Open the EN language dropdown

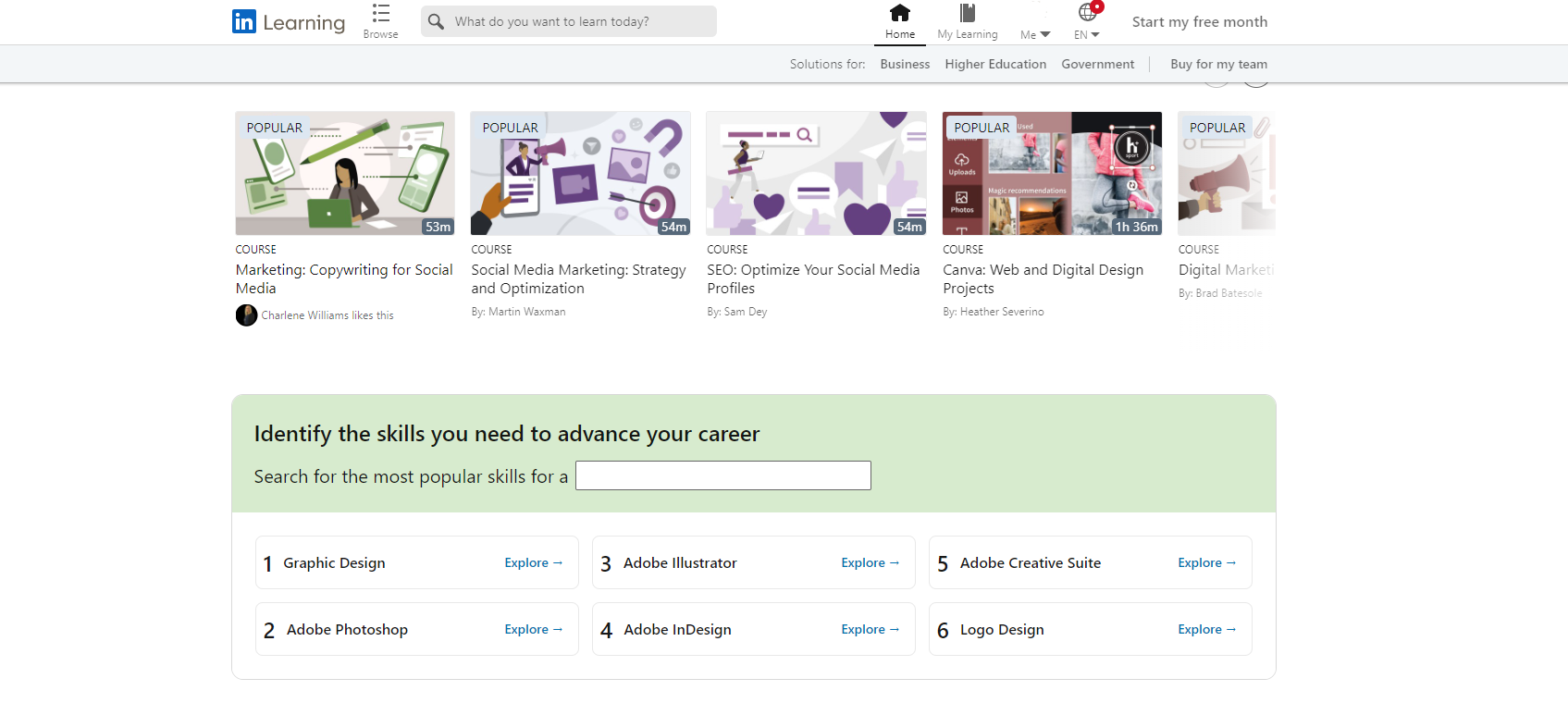pos(1086,34)
